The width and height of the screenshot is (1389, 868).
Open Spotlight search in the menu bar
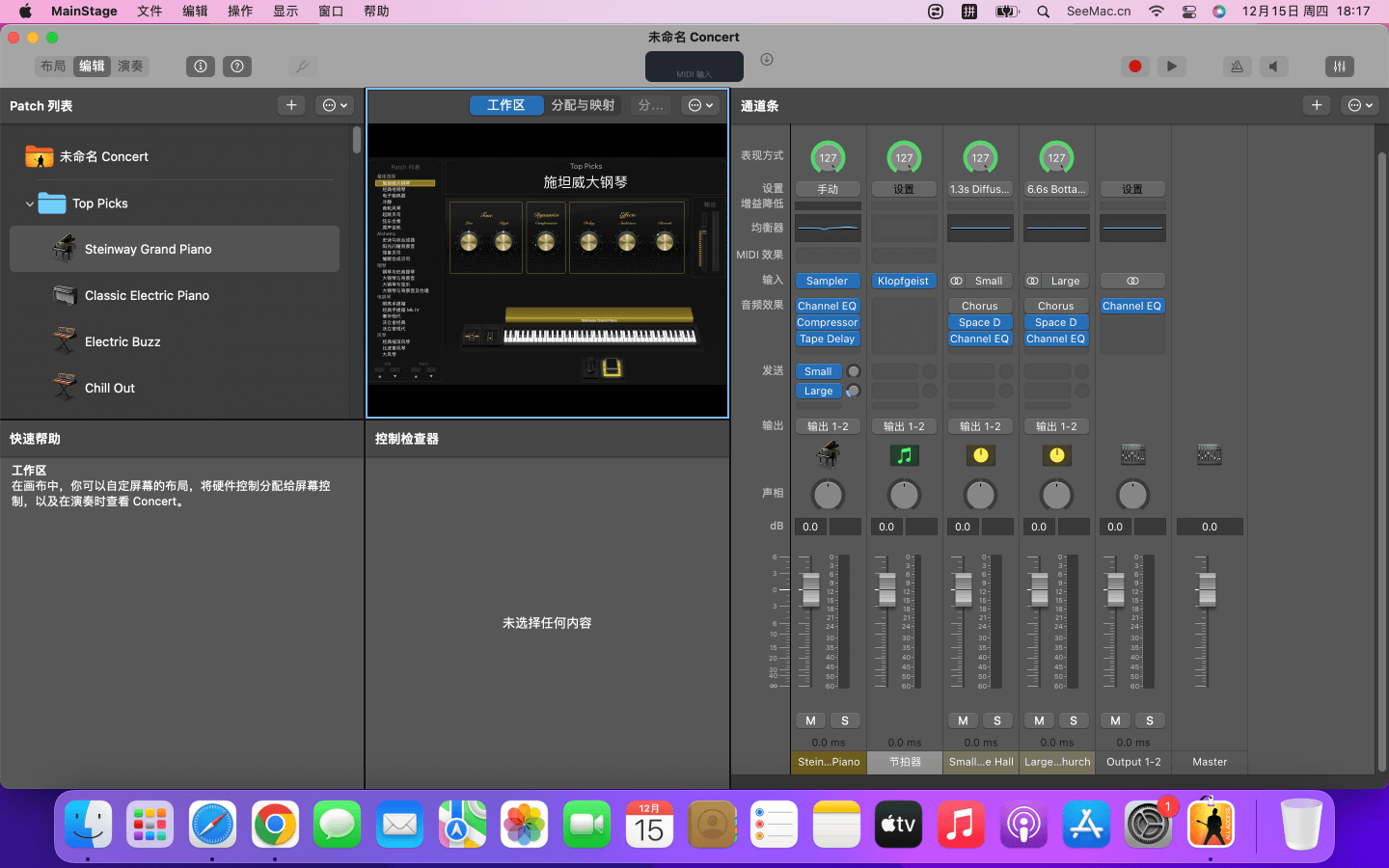click(1043, 12)
